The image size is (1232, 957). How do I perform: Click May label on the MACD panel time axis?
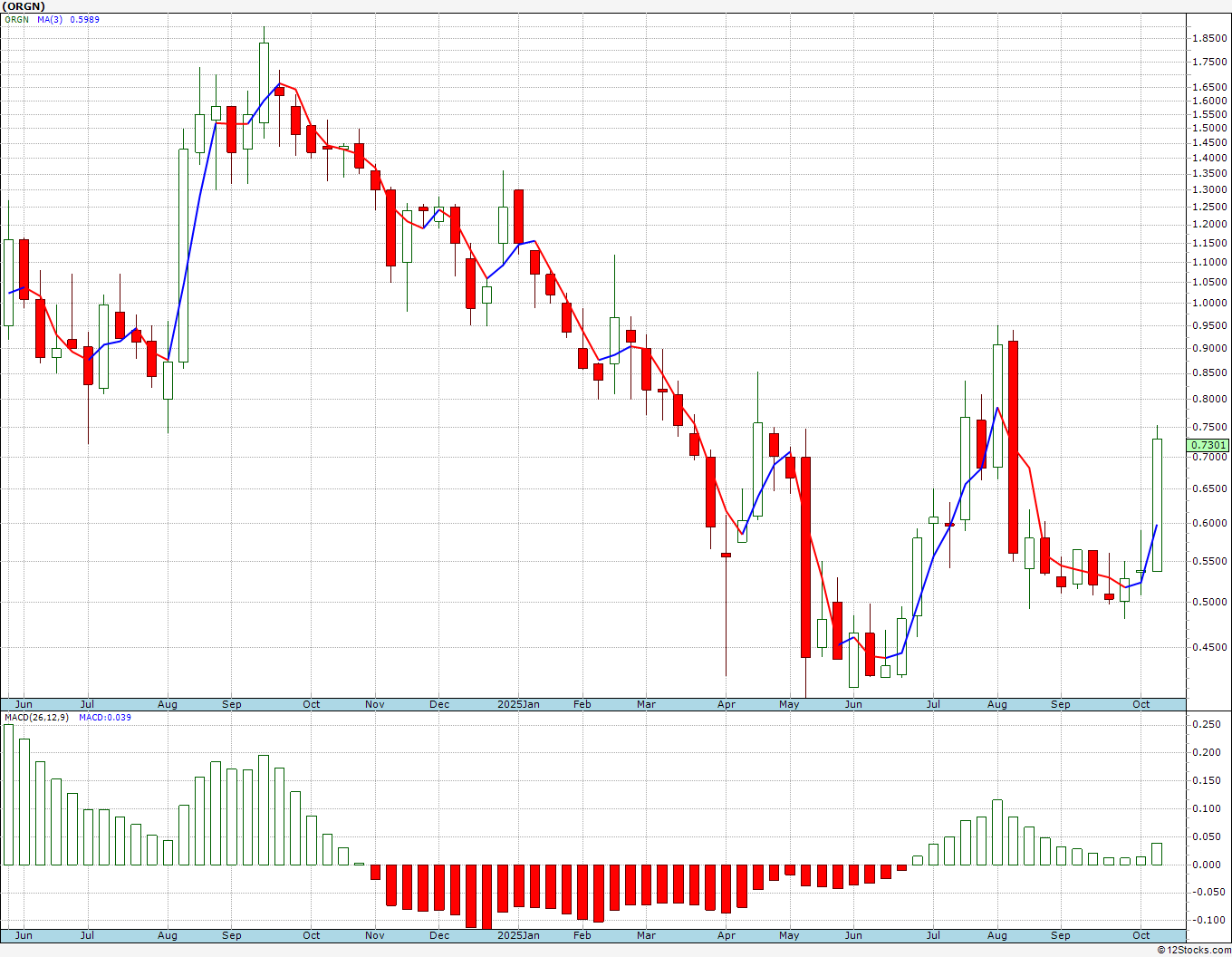pyautogui.click(x=790, y=934)
